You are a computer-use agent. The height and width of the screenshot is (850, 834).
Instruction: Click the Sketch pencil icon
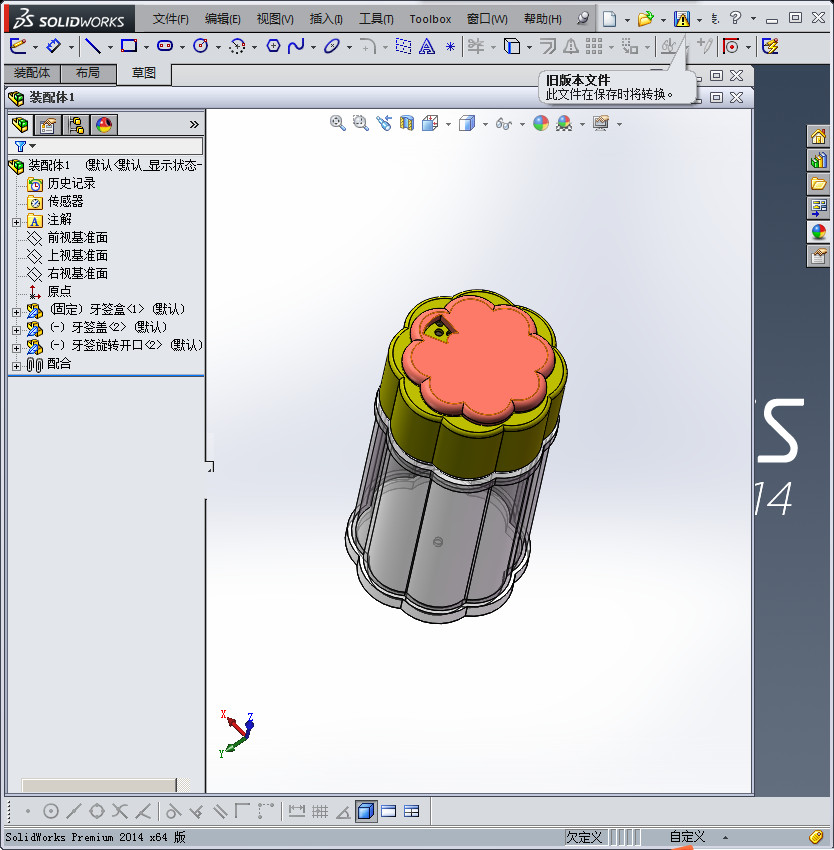click(x=17, y=46)
